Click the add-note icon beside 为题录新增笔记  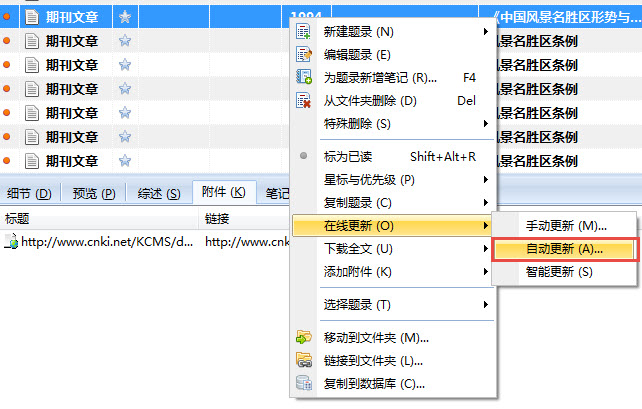pos(304,77)
